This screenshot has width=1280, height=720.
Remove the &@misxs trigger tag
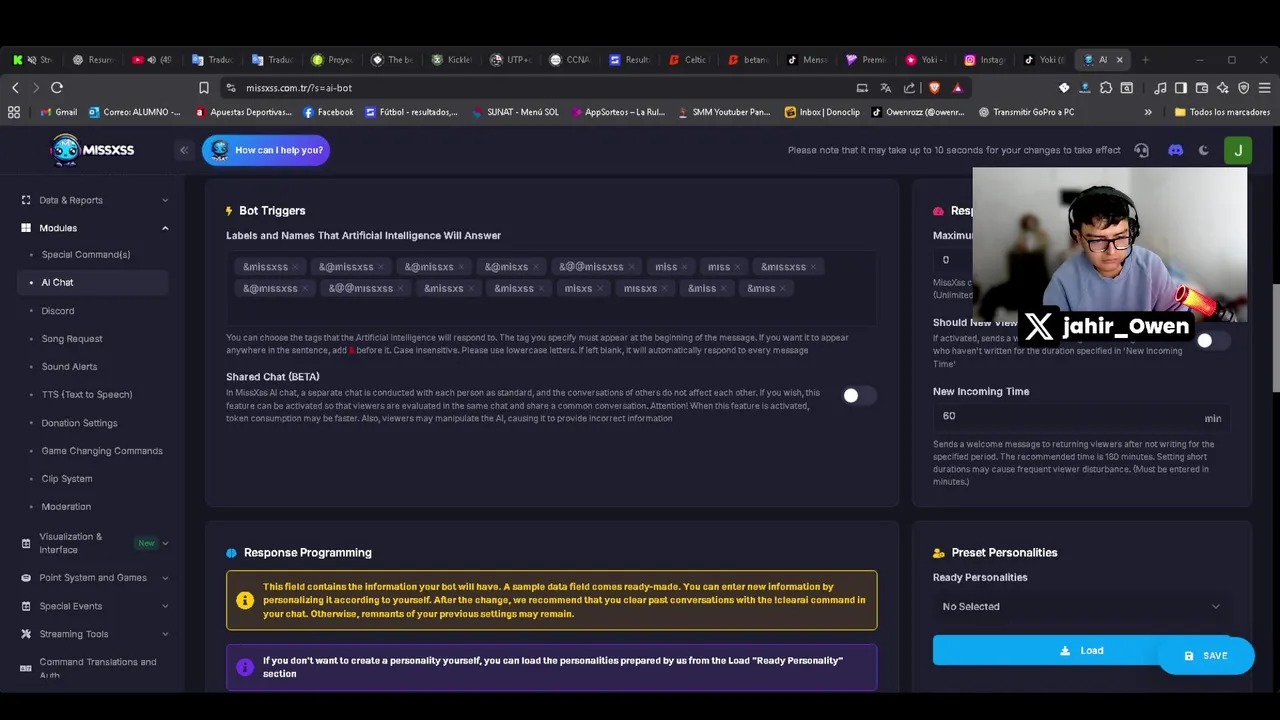point(536,267)
